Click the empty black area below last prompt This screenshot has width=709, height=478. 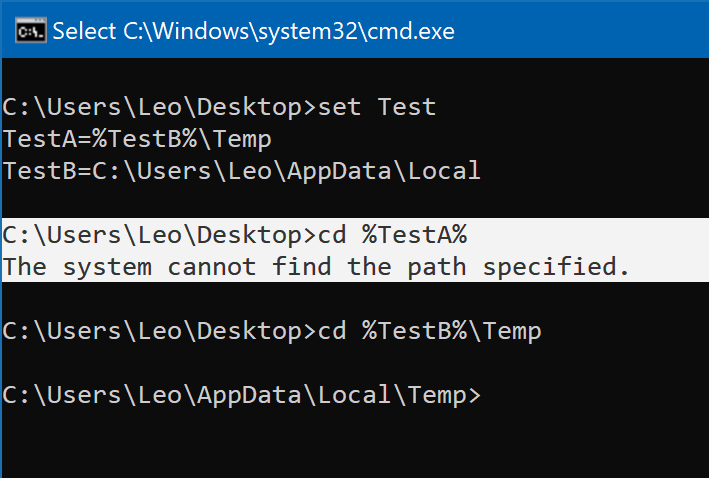click(x=354, y=445)
